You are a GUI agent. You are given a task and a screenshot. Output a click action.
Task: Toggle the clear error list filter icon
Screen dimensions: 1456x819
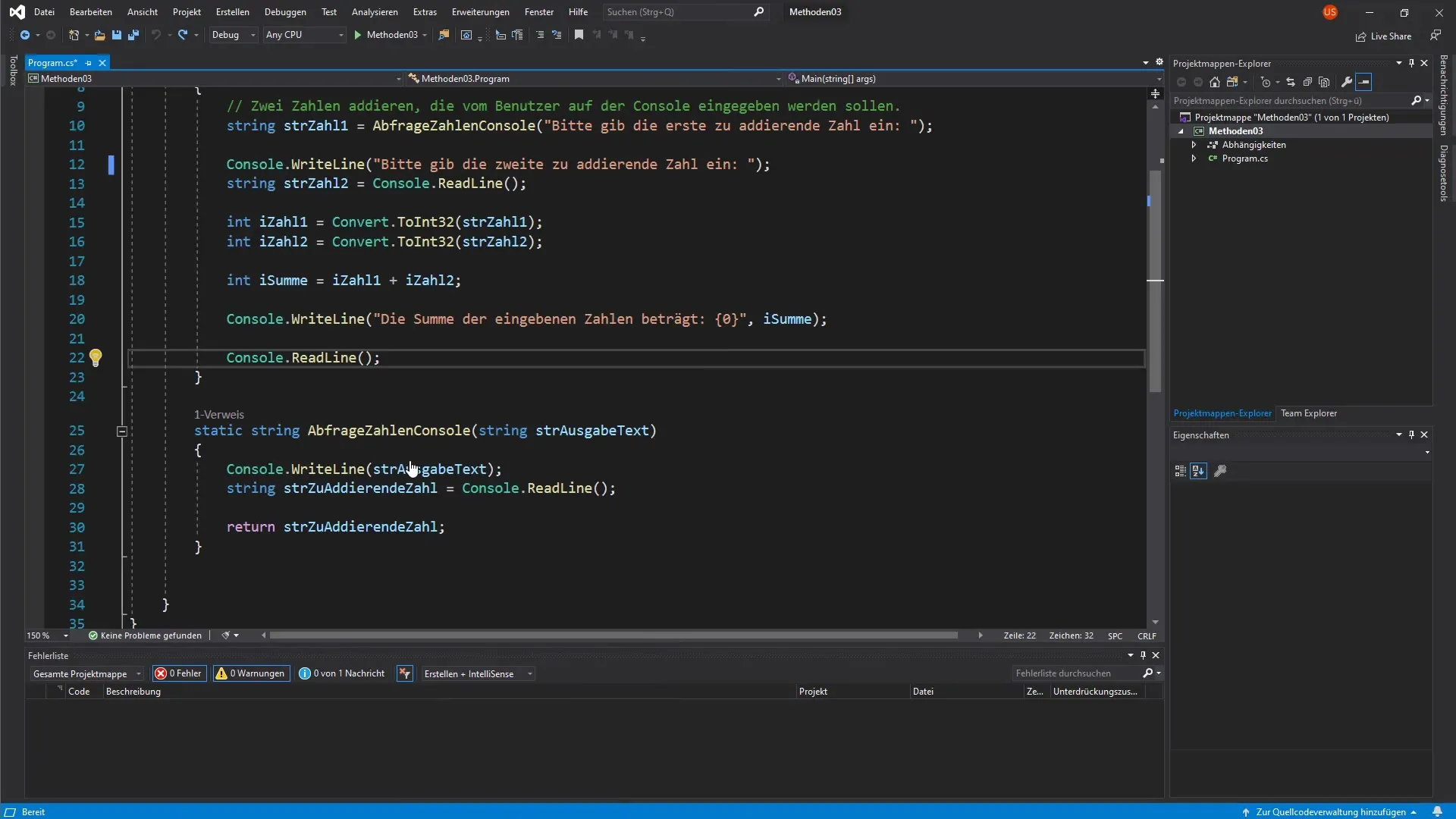(x=405, y=673)
